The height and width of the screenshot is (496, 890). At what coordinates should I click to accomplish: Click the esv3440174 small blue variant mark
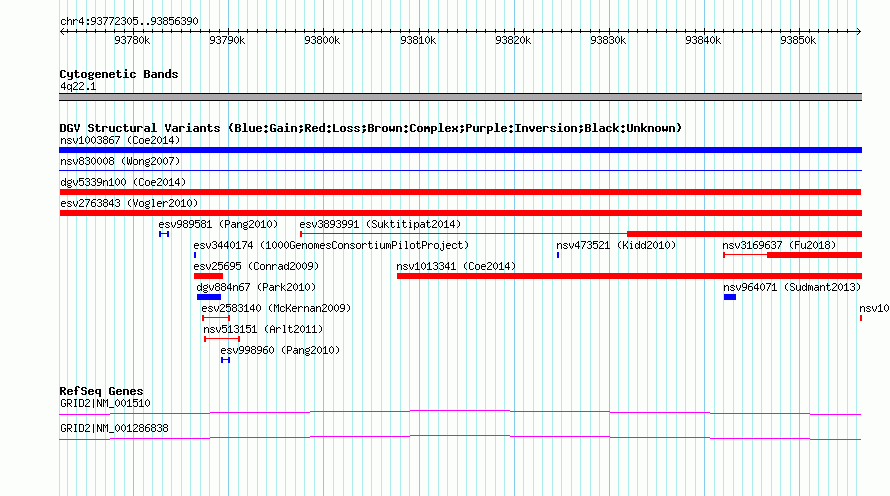tap(195, 255)
